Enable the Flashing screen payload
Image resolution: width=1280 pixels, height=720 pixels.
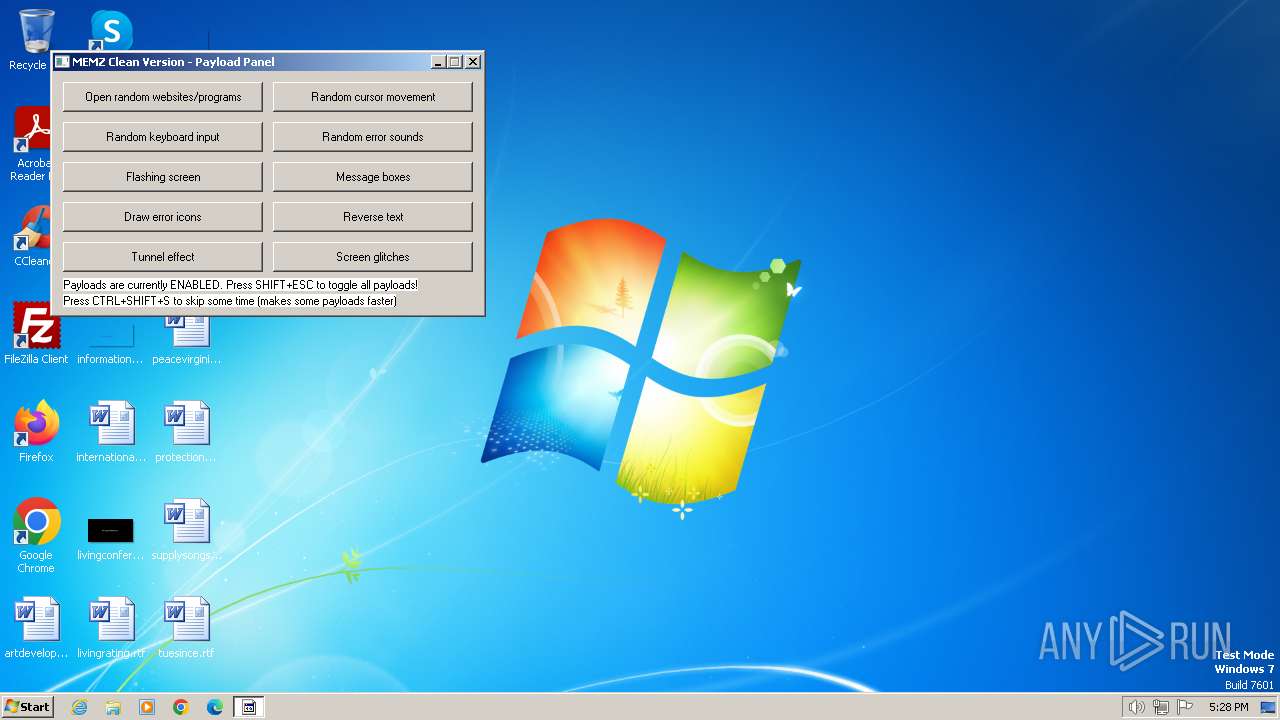coord(163,177)
